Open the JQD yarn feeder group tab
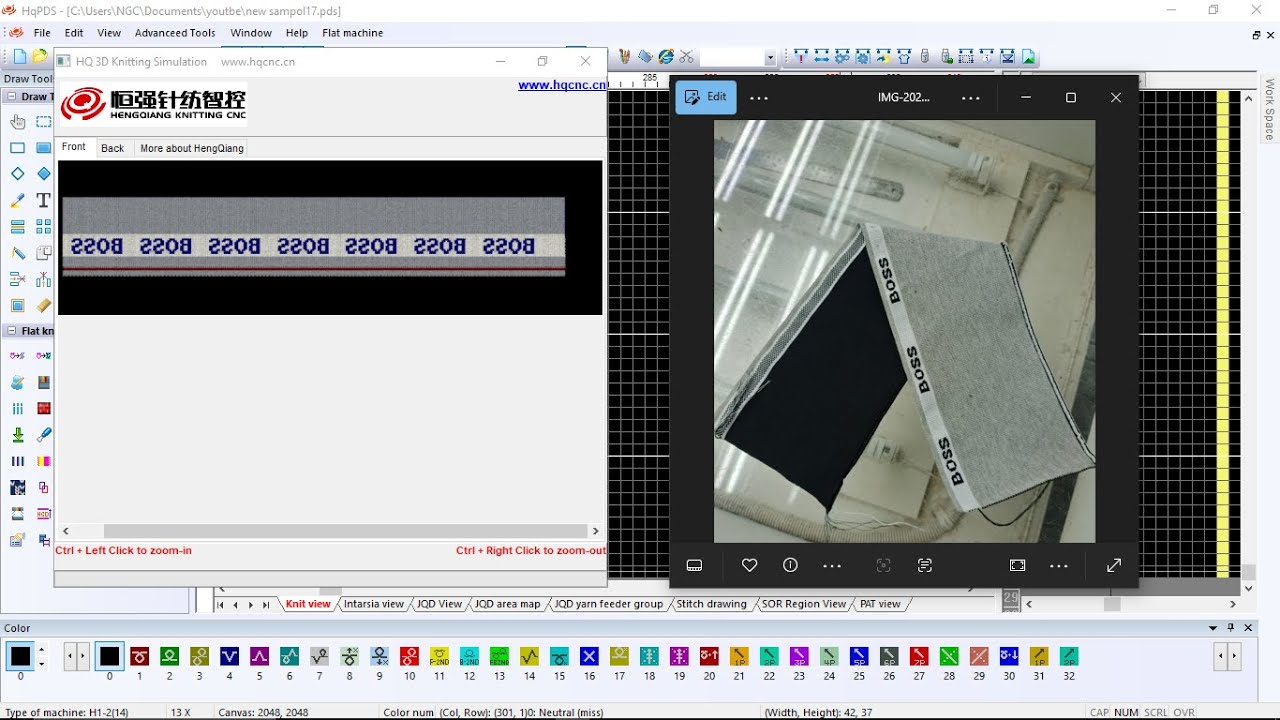 point(609,604)
